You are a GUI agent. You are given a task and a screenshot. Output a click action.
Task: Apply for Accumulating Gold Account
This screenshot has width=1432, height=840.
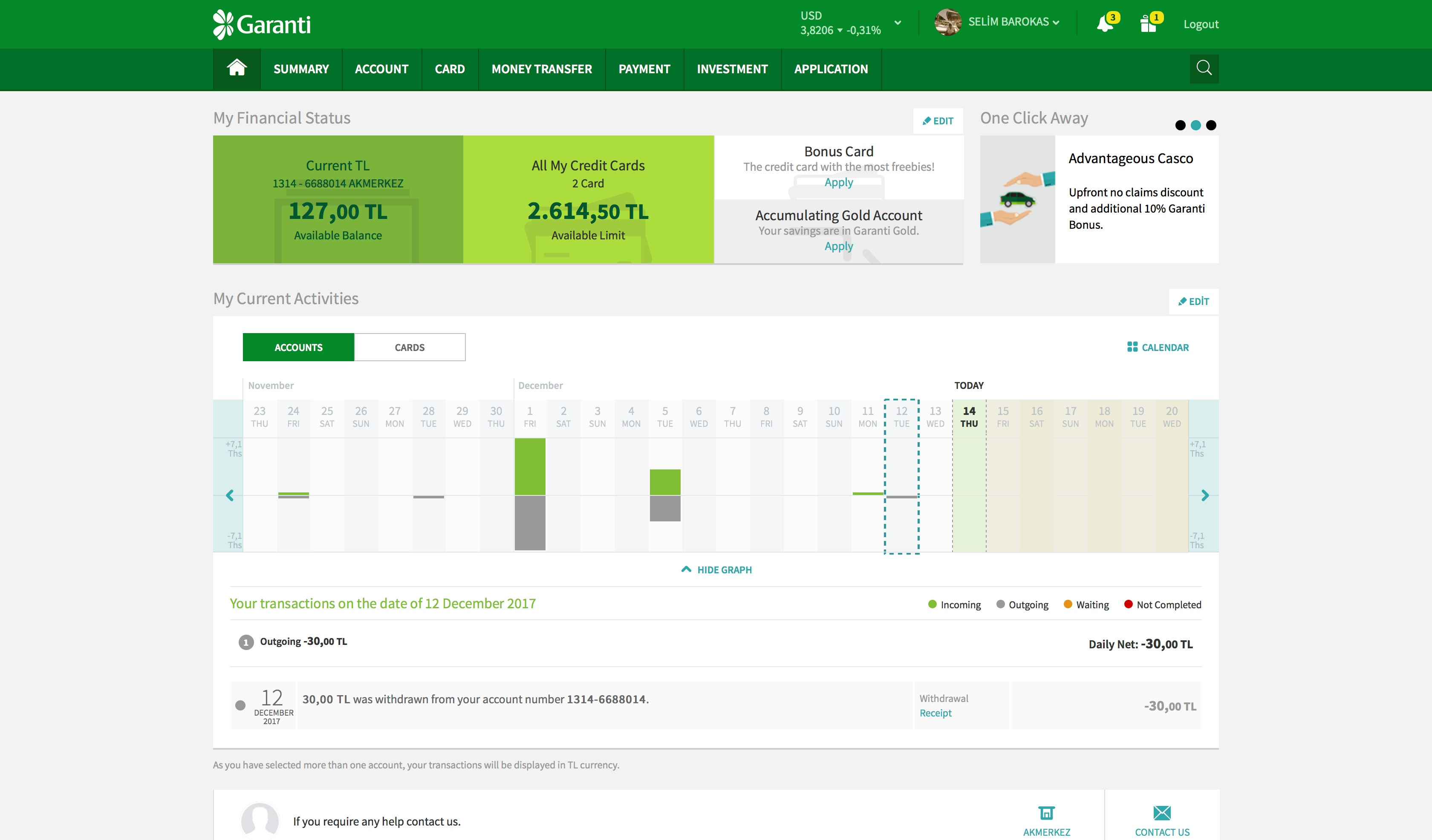838,246
